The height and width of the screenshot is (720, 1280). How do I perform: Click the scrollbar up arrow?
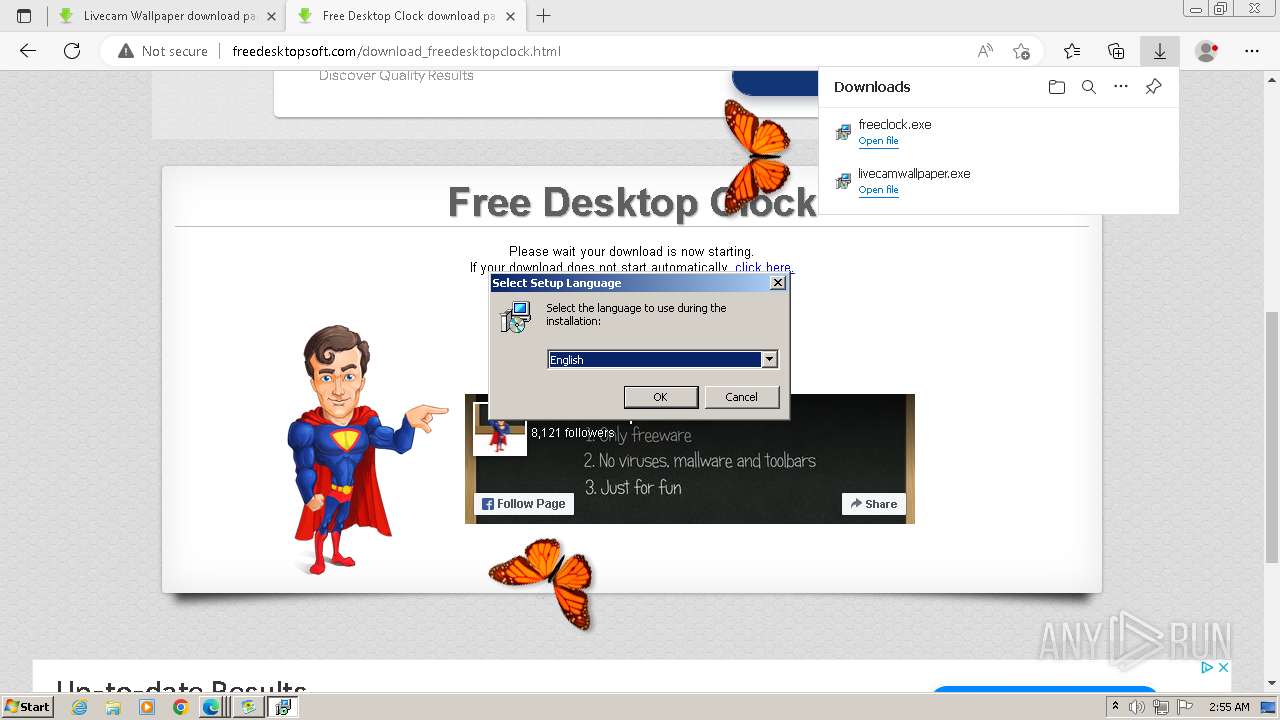tap(1272, 78)
